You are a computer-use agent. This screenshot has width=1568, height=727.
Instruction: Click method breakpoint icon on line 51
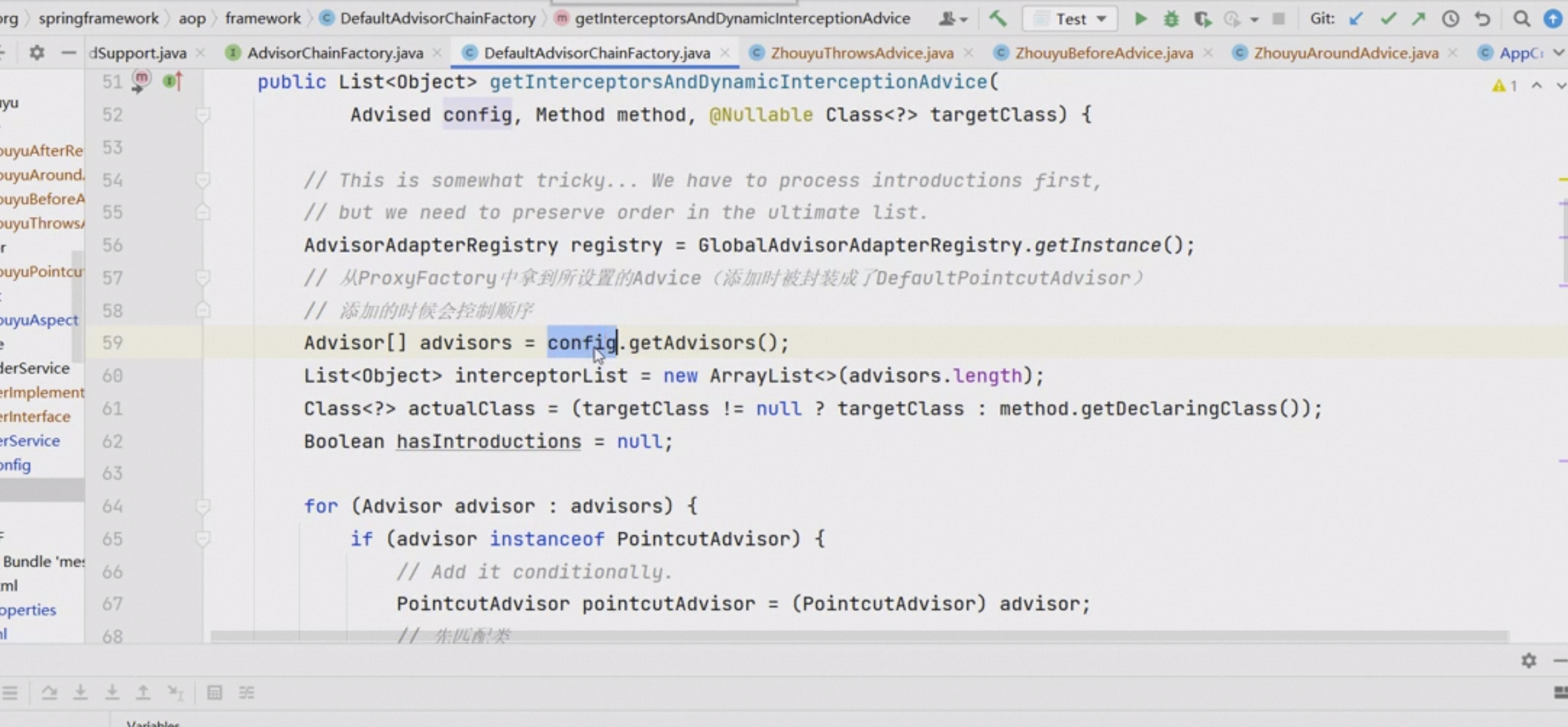[x=140, y=81]
